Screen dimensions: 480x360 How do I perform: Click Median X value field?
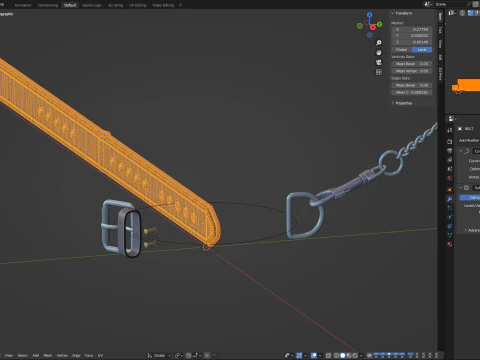coord(412,29)
